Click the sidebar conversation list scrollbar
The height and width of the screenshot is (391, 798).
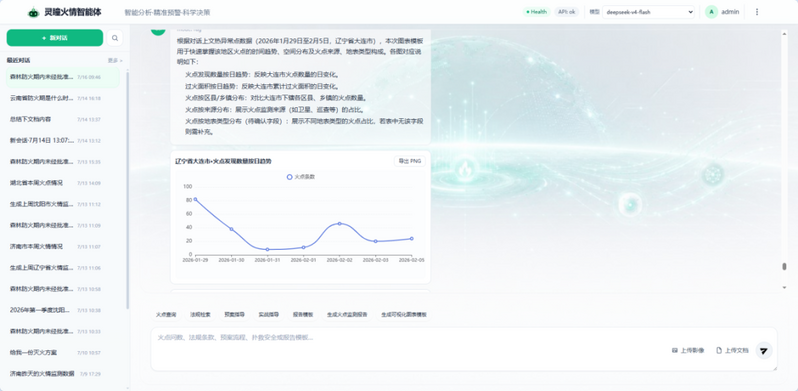(x=127, y=189)
